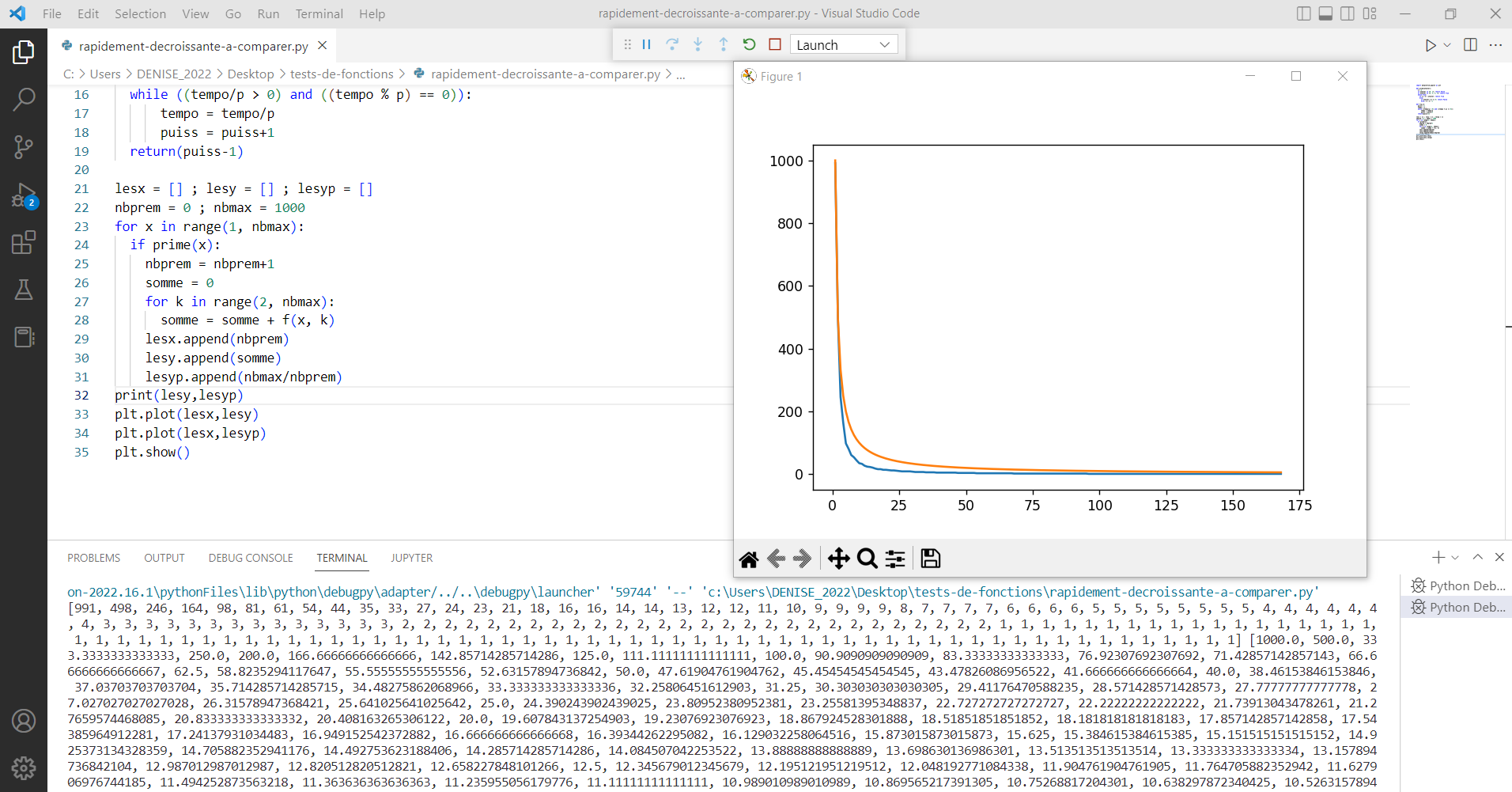Pause the debugger
The image size is (1512, 792).
(647, 44)
